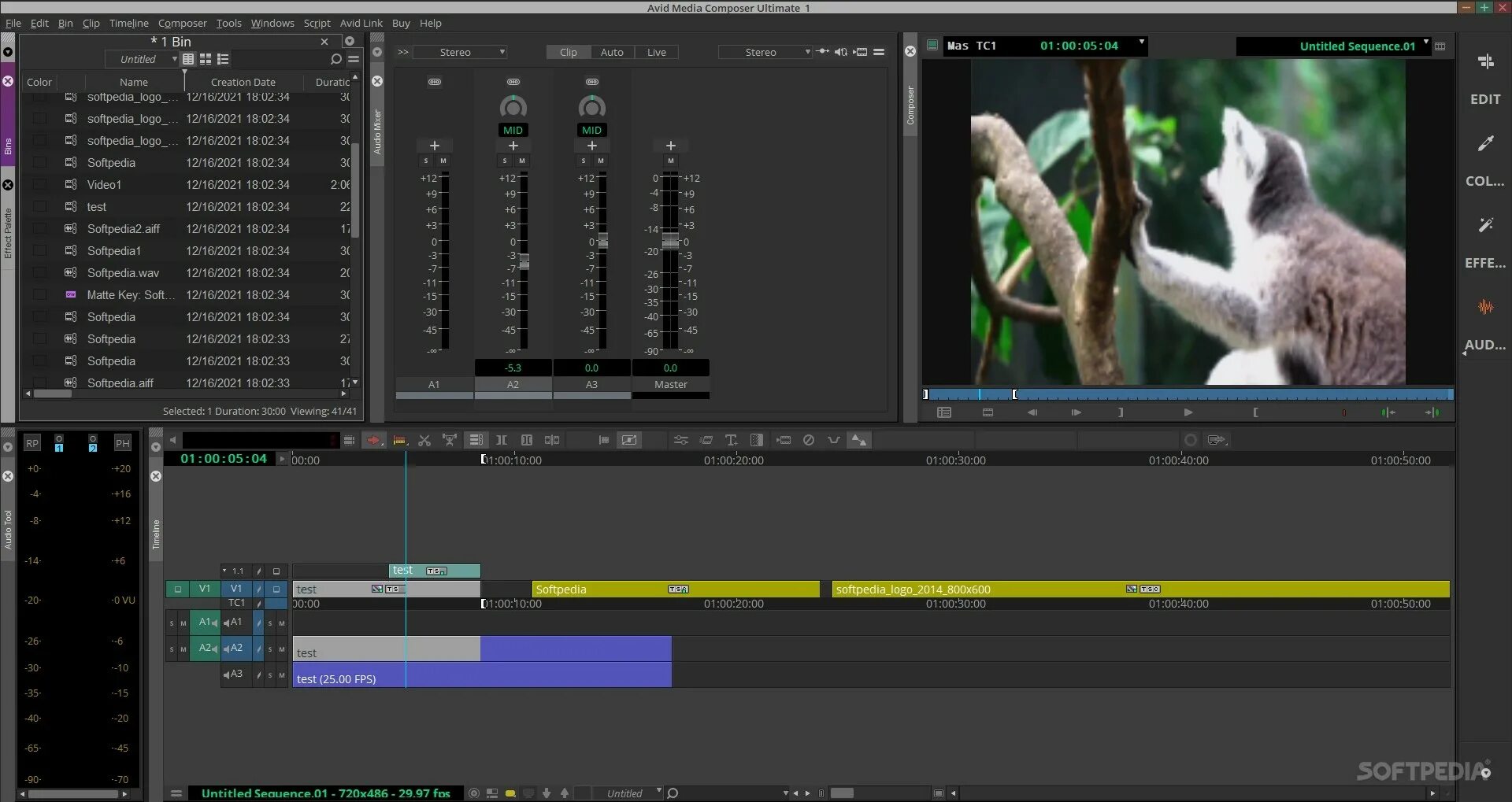This screenshot has width=1512, height=802.
Task: Expand the 1.1 track disclosure triangle
Action: coord(224,571)
